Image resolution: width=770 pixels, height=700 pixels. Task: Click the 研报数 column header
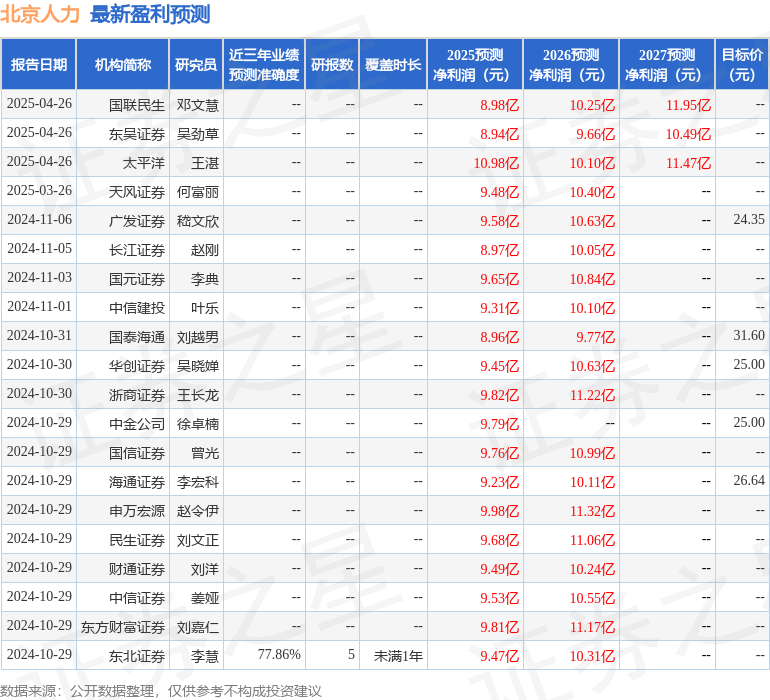tap(332, 64)
